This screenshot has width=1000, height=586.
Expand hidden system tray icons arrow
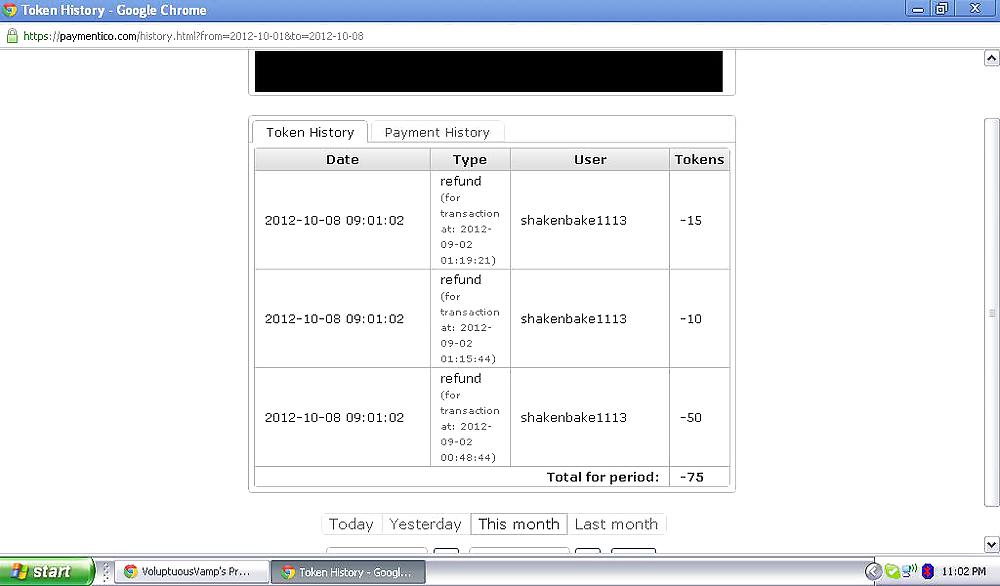click(873, 572)
